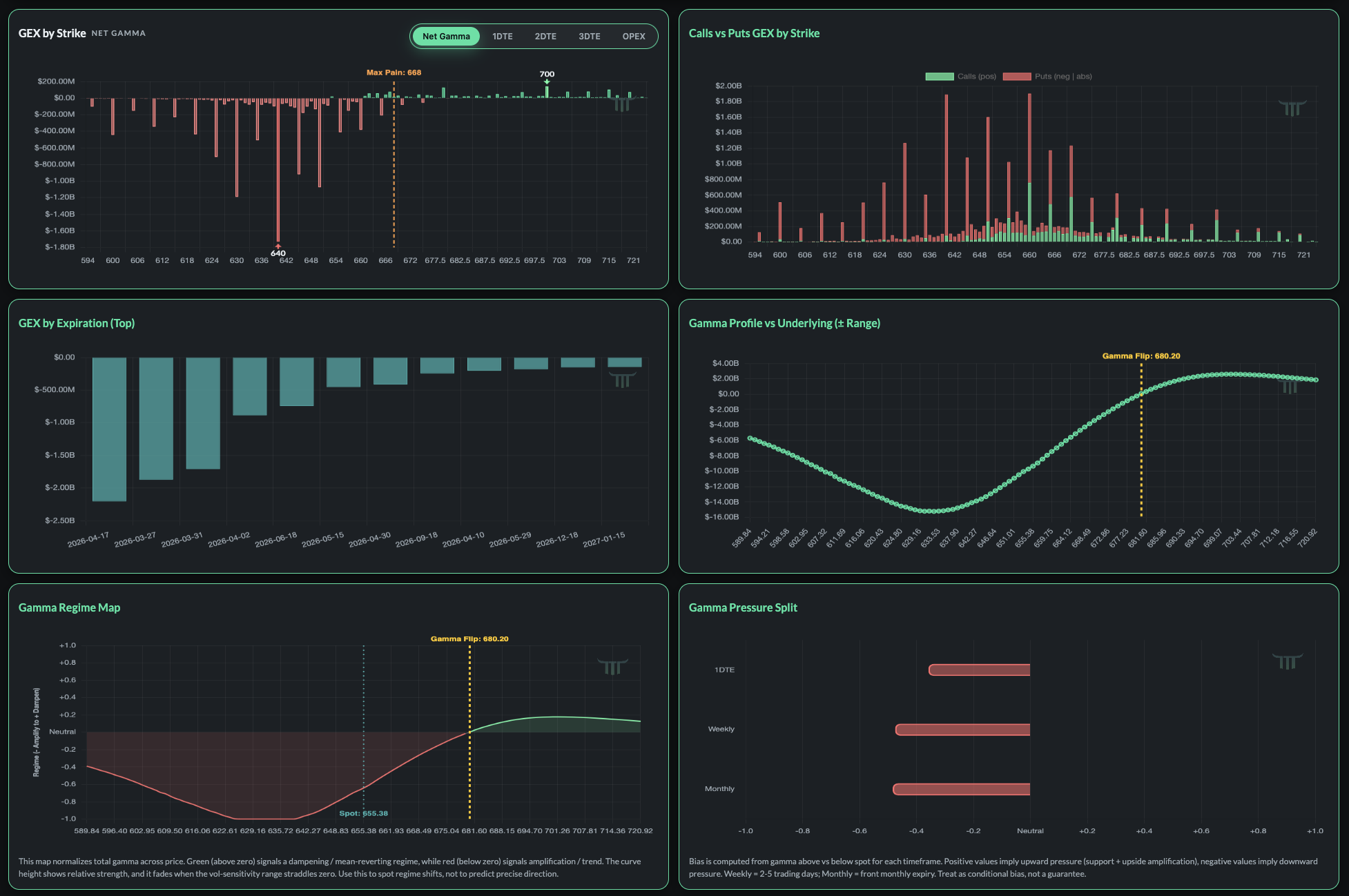Click the 2027-01-15 expiration axis label

pos(604,540)
